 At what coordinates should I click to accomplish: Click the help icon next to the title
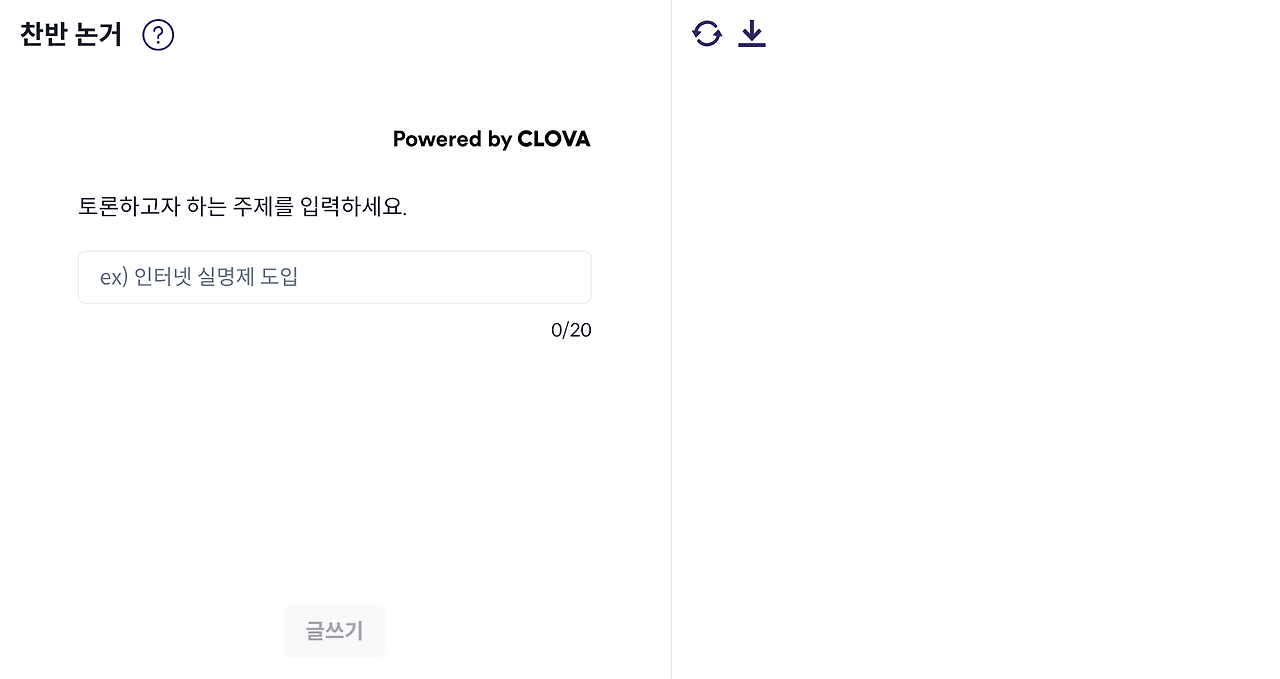click(157, 34)
